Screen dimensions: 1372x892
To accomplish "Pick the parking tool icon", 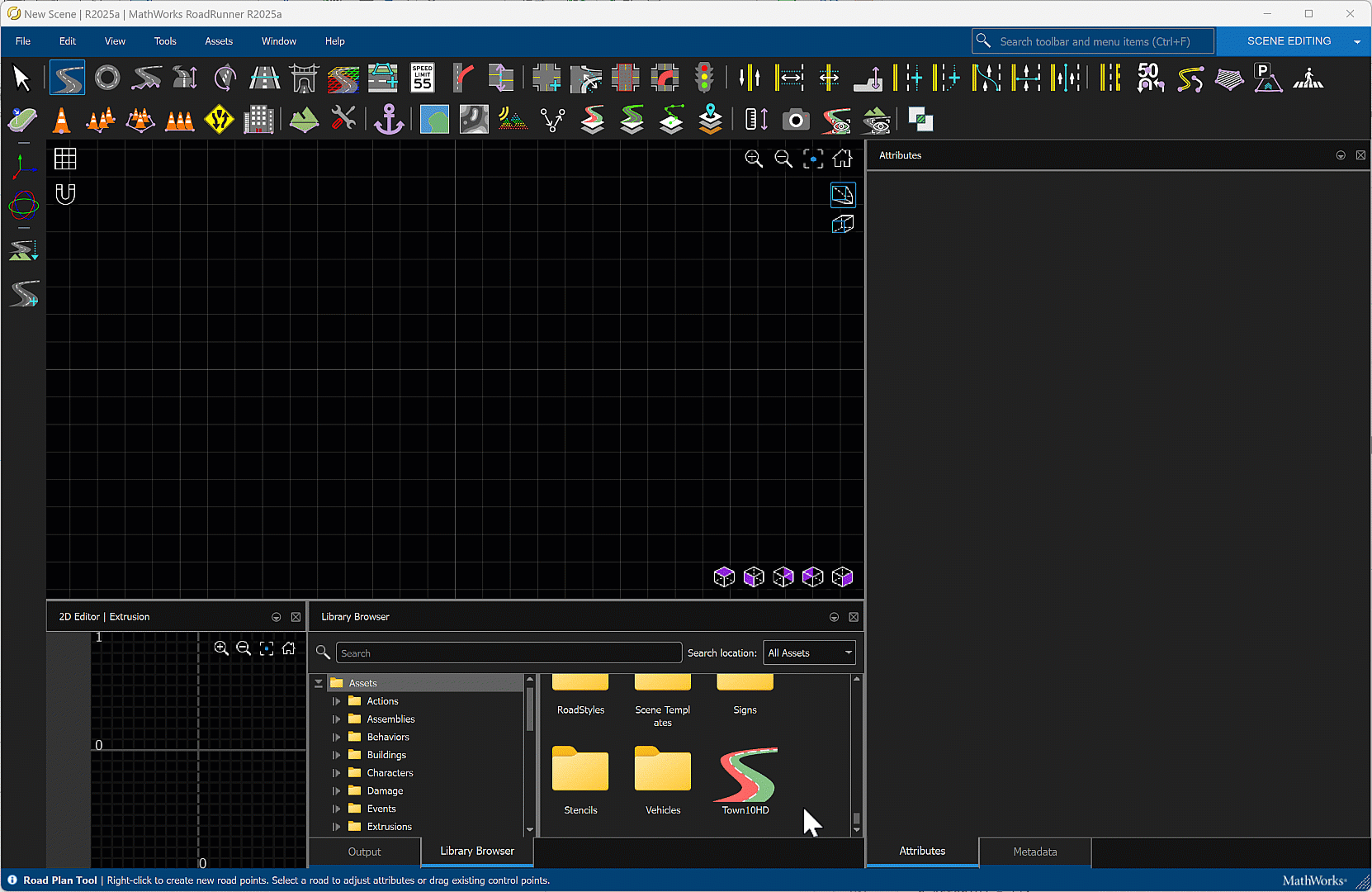I will pos(1267,78).
